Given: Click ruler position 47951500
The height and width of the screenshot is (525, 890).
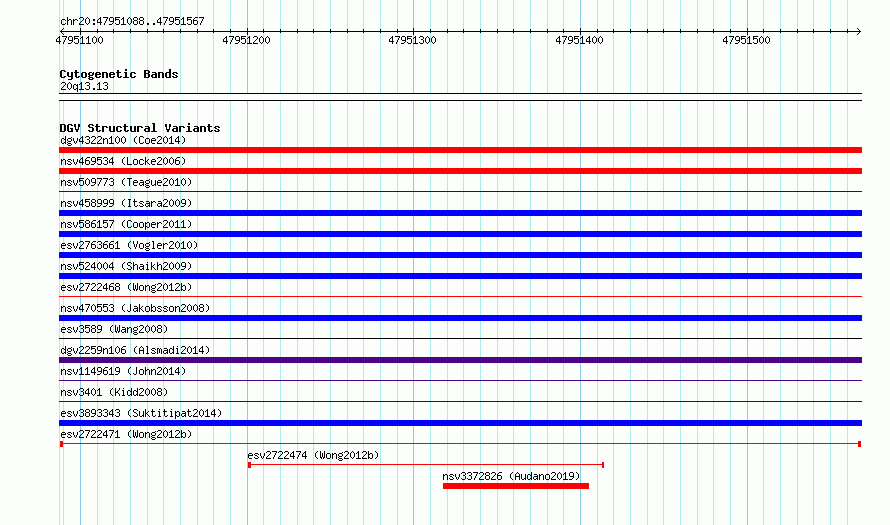Looking at the screenshot, I should pos(746,40).
